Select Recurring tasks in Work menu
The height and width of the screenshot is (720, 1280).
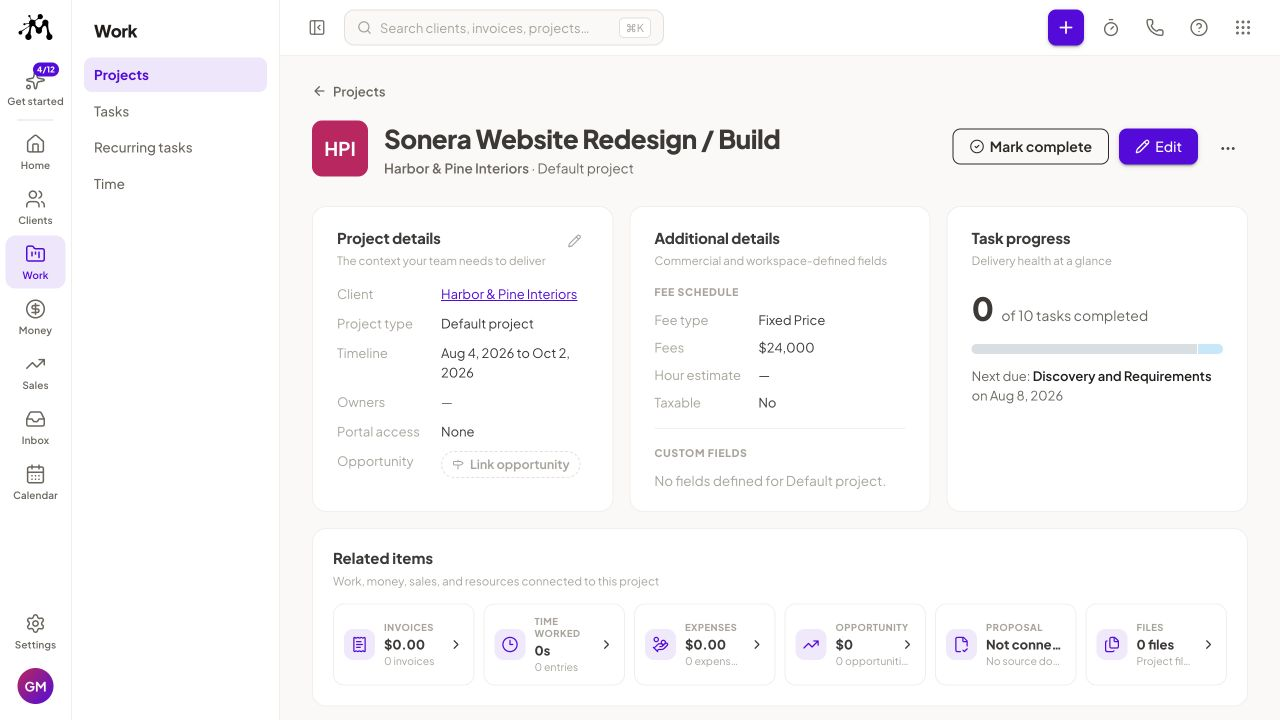pyautogui.click(x=175, y=147)
